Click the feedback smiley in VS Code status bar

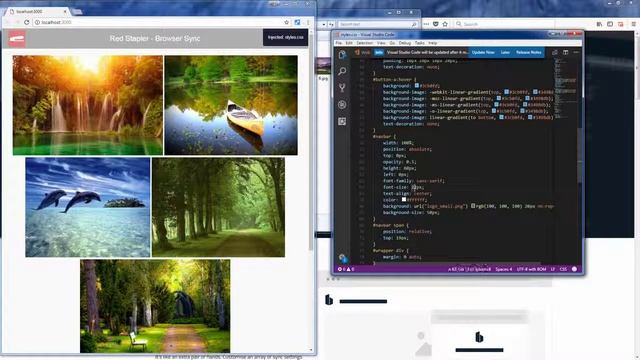(x=574, y=269)
